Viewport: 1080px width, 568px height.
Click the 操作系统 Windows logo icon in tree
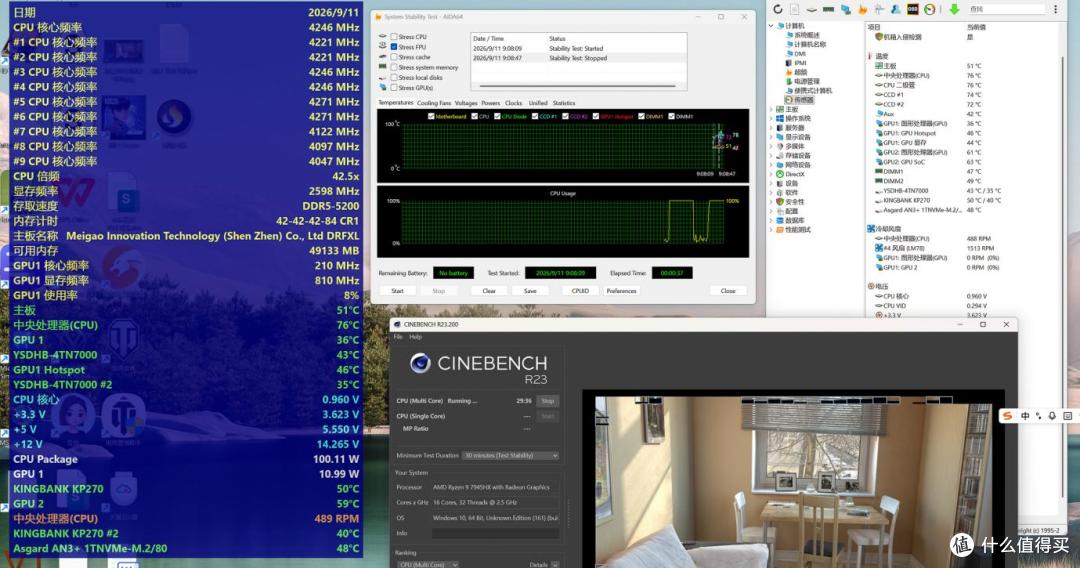780,118
